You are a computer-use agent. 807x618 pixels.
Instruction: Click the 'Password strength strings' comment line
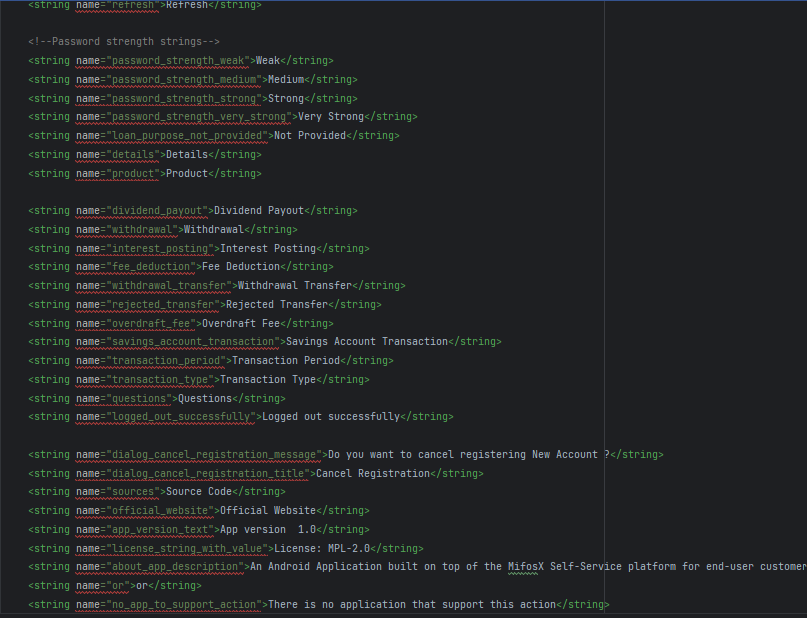tap(124, 42)
